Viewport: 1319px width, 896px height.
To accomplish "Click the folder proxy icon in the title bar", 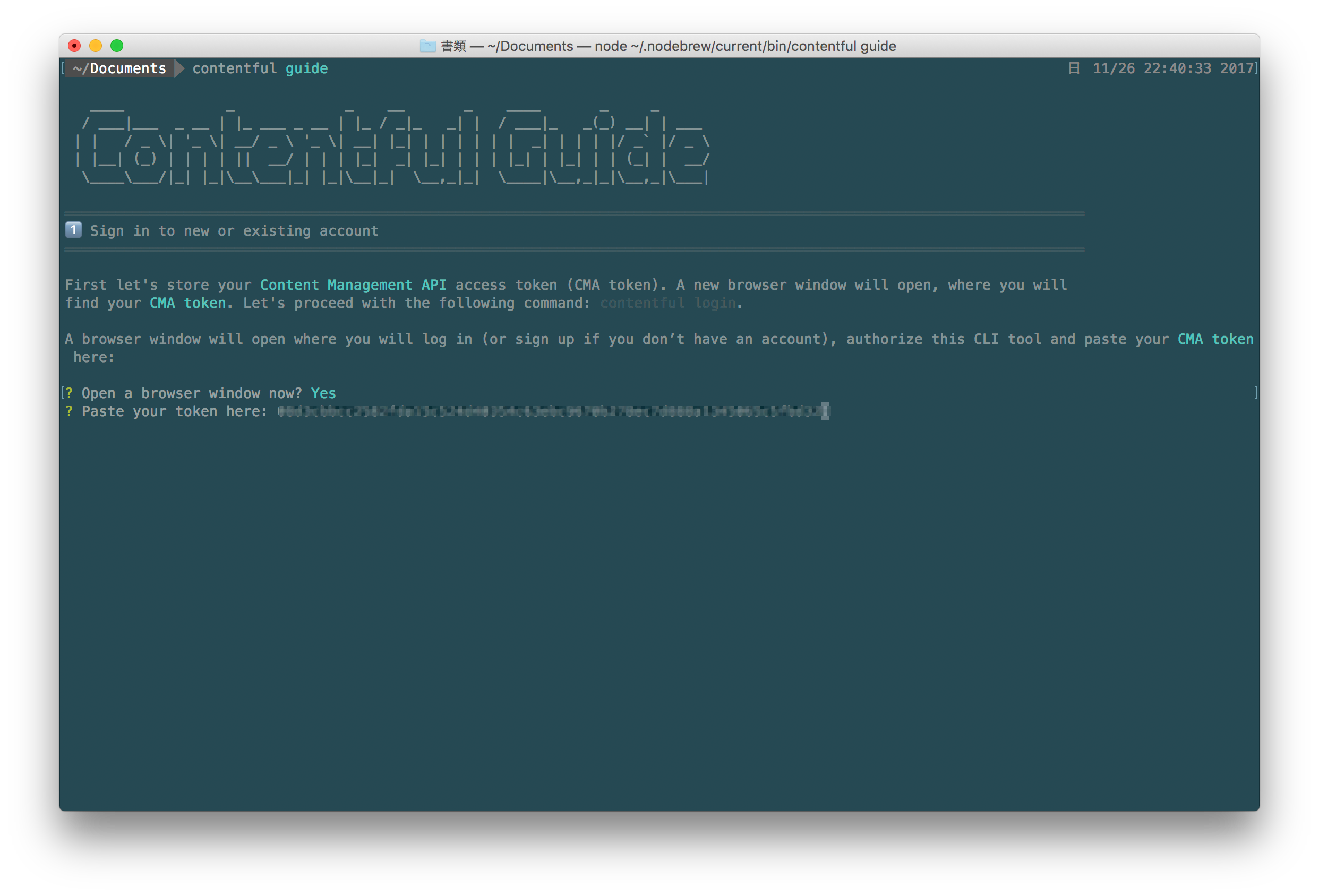I will click(429, 46).
